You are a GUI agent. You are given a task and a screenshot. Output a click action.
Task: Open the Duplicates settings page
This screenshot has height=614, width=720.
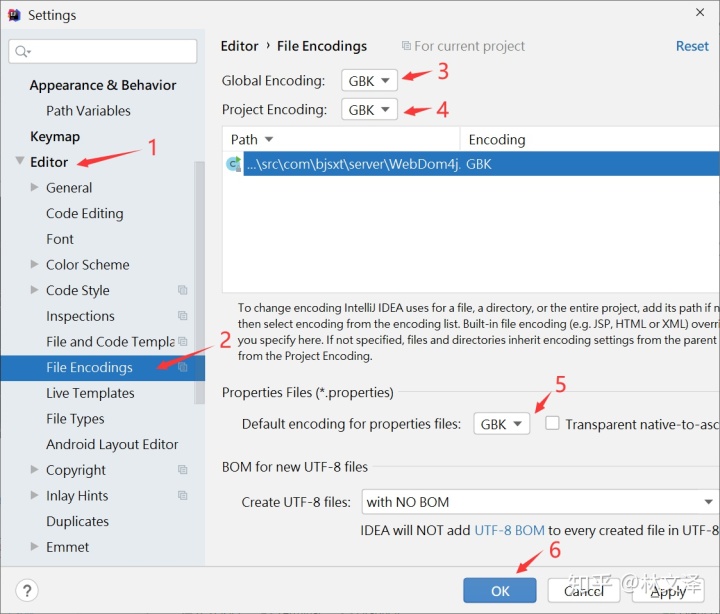point(77,521)
